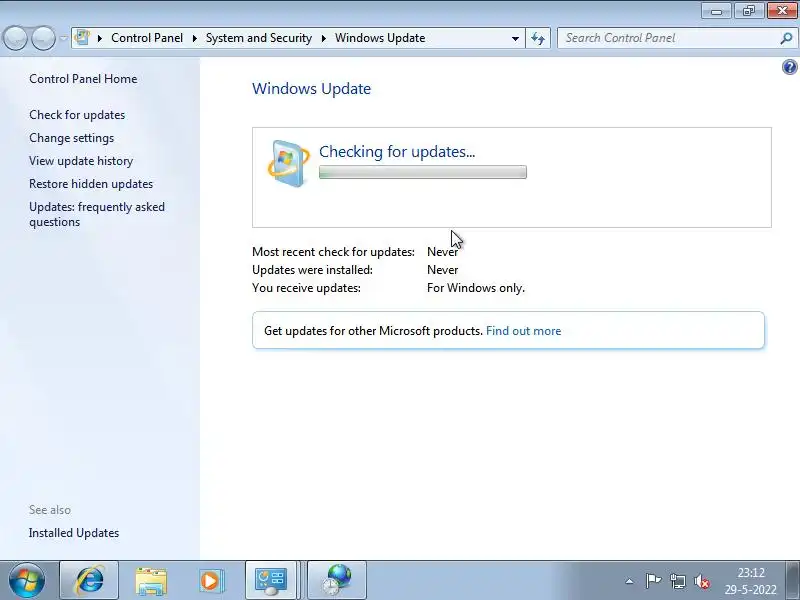This screenshot has width=800, height=600.
Task: Click the Windows Update shield icon
Action: (288, 163)
